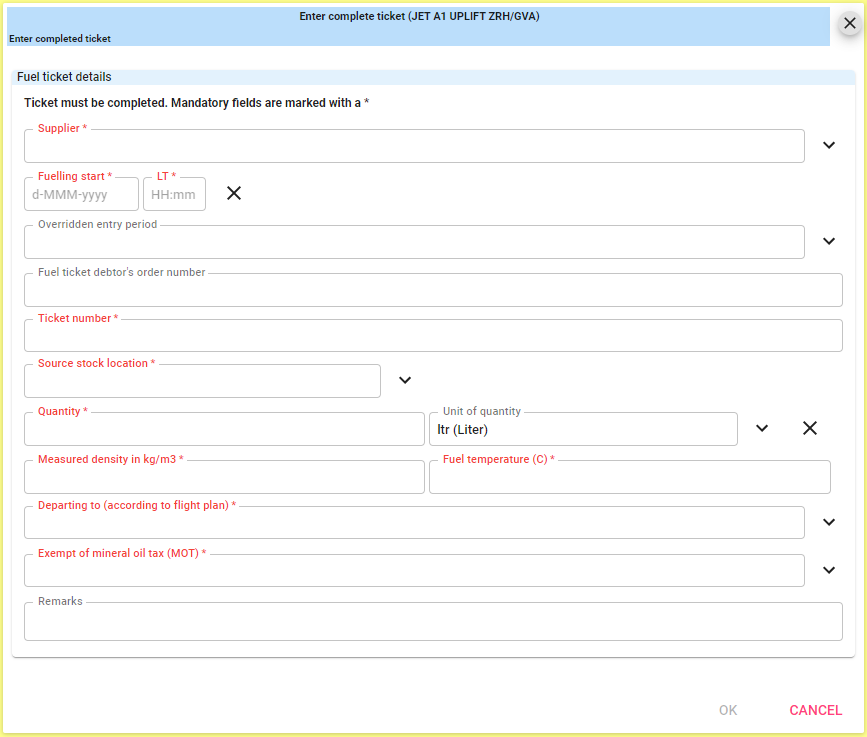
Task: Click the 'Ticket must be completed' notice text
Action: coord(196,103)
